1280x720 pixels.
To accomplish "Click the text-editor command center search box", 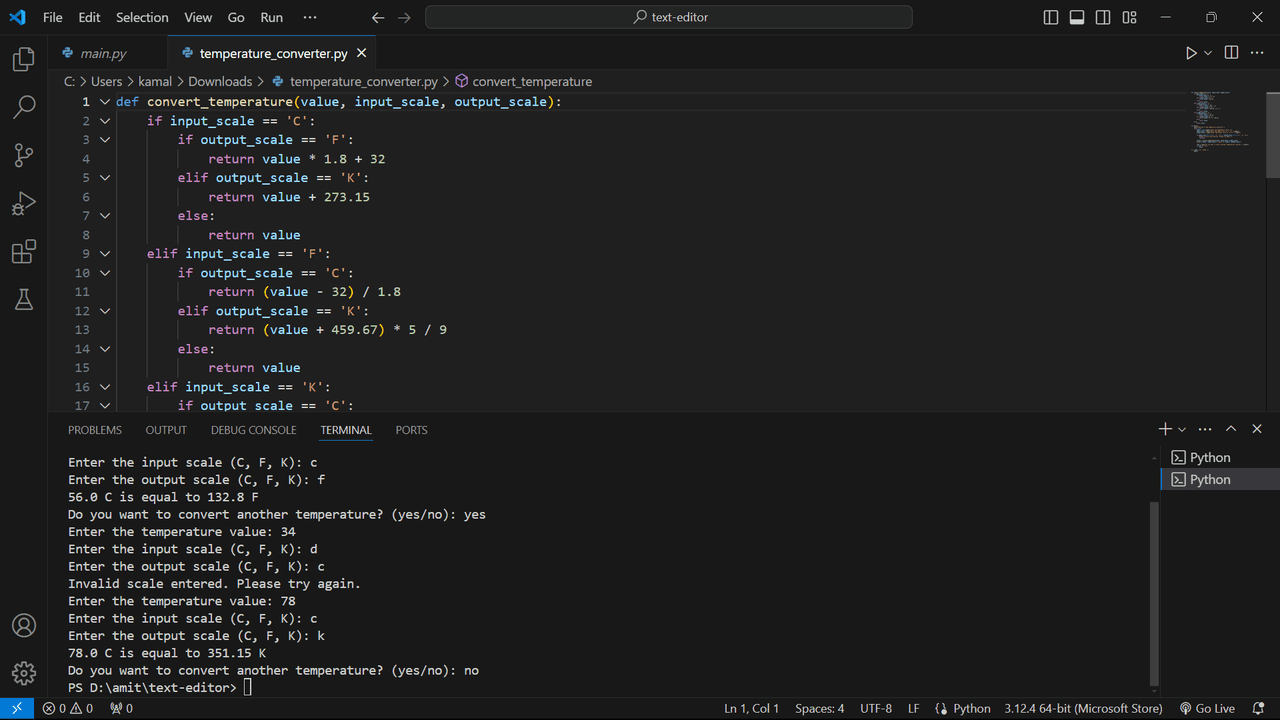I will point(669,17).
